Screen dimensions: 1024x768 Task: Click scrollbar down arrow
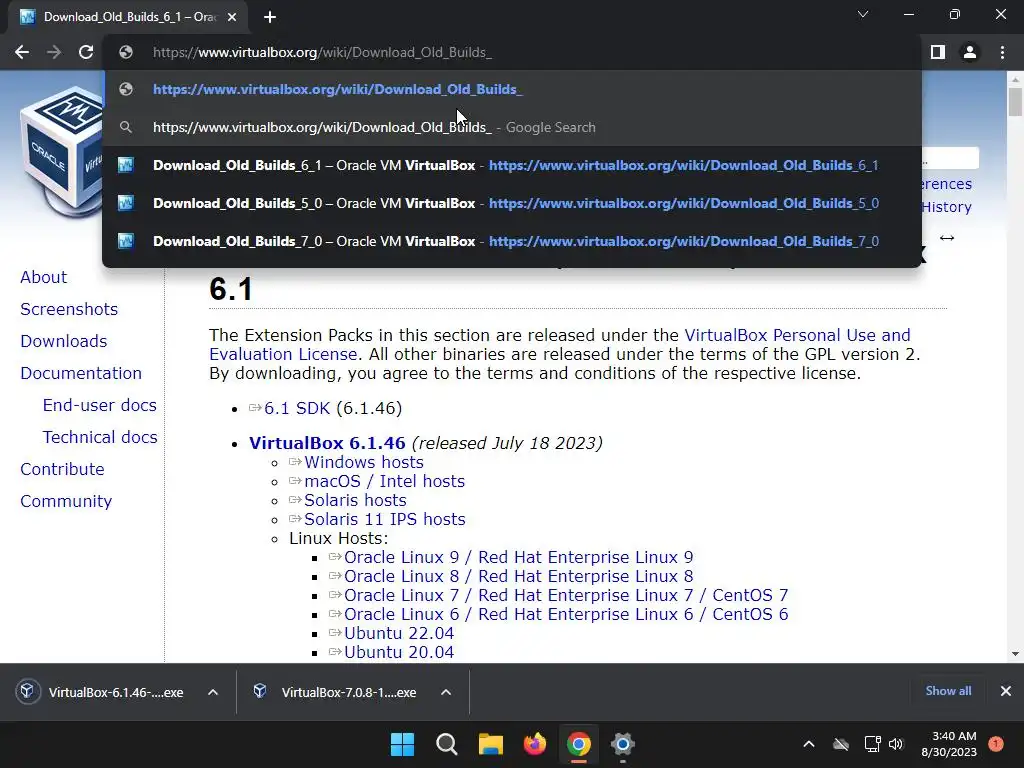(1015, 654)
